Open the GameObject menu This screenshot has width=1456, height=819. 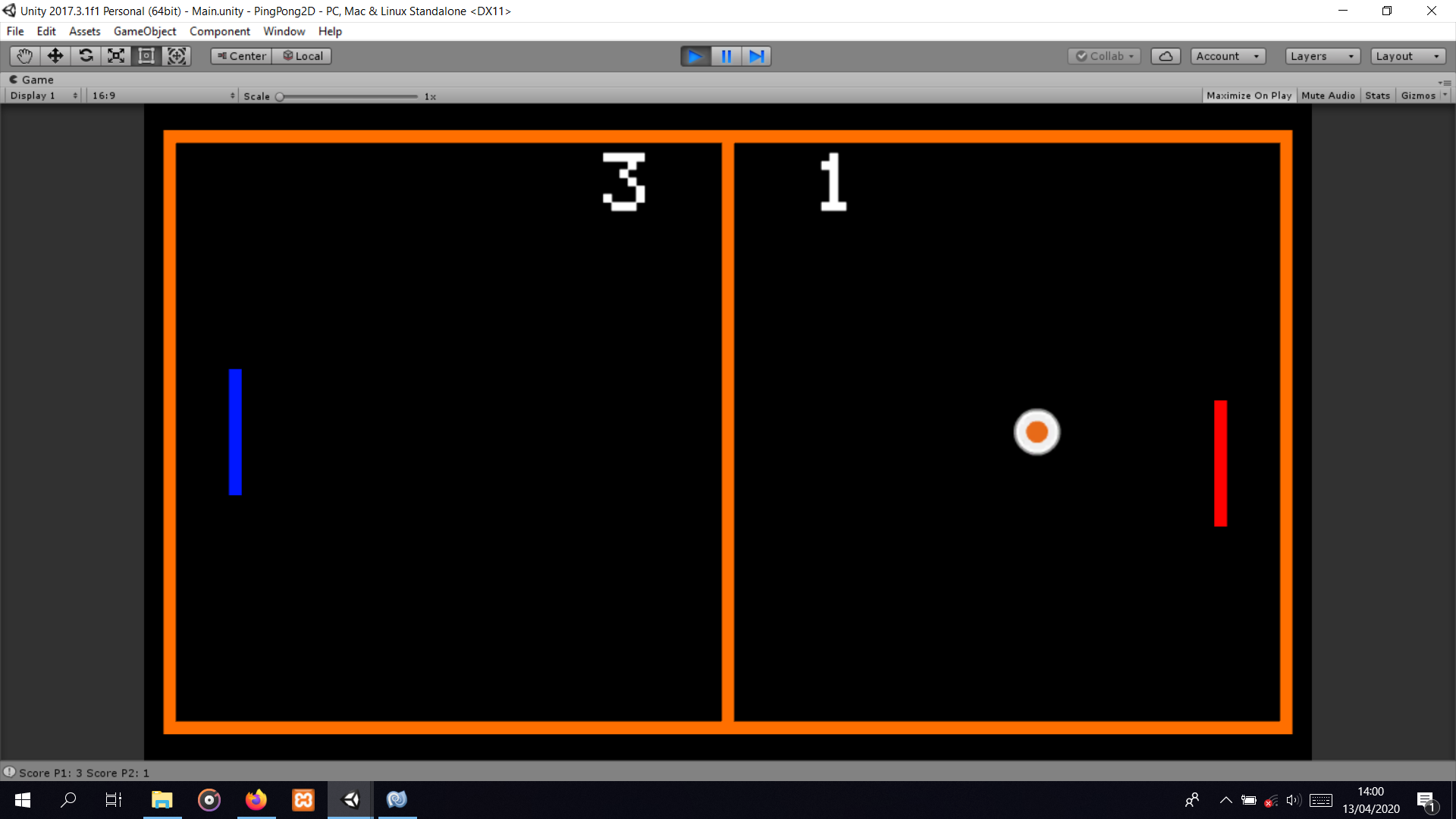click(144, 31)
